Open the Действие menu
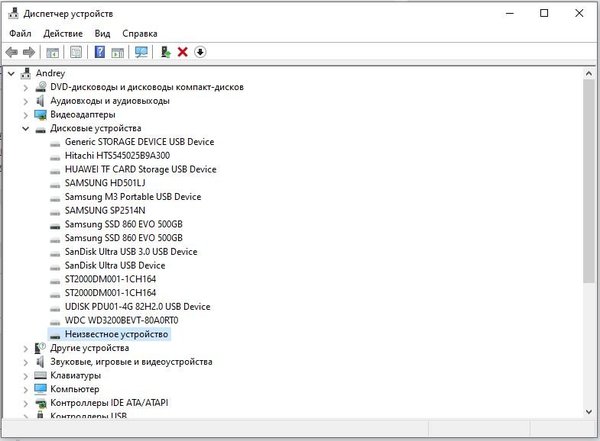600x441 pixels. 63,33
